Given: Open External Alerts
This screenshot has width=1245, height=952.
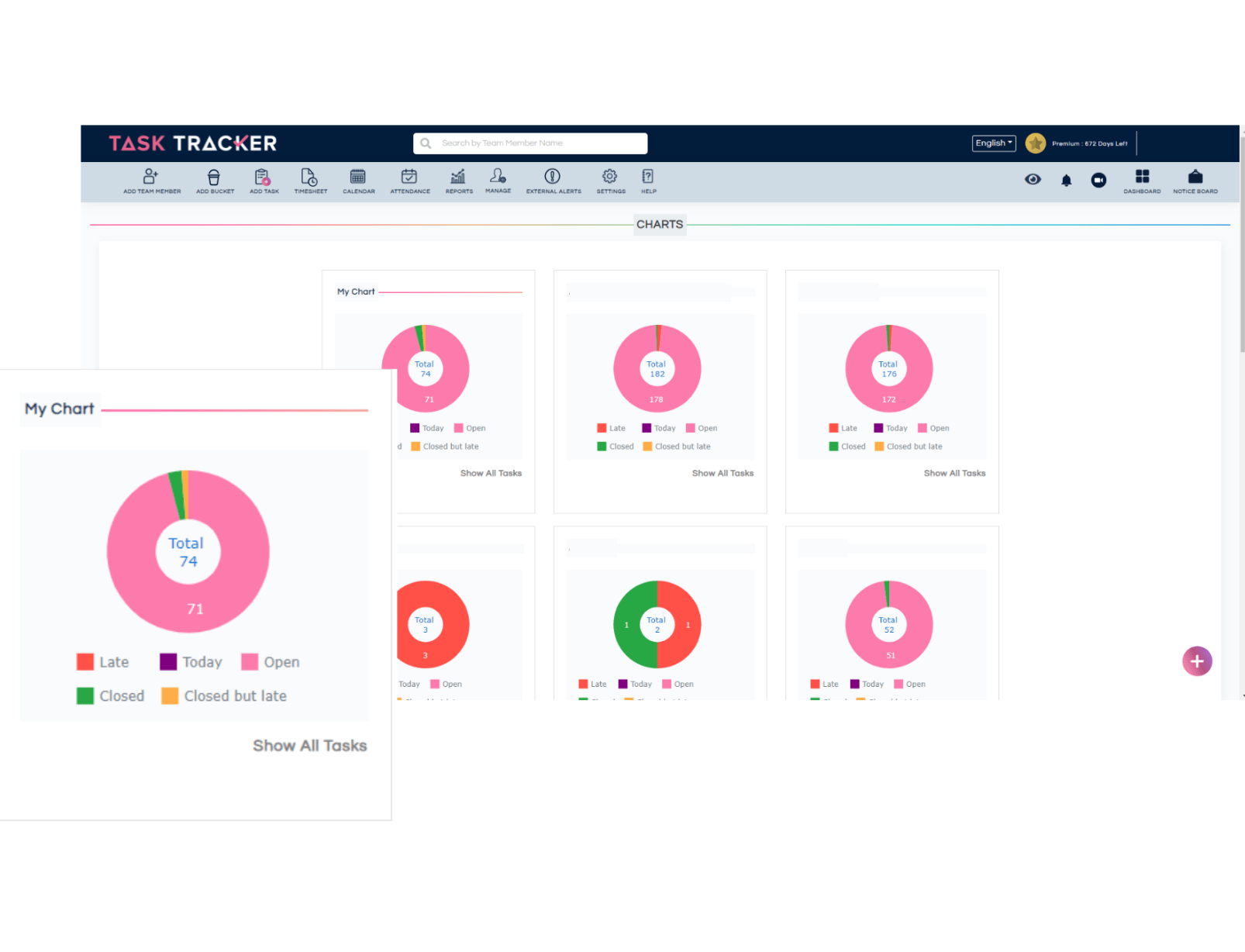Looking at the screenshot, I should coord(553,181).
